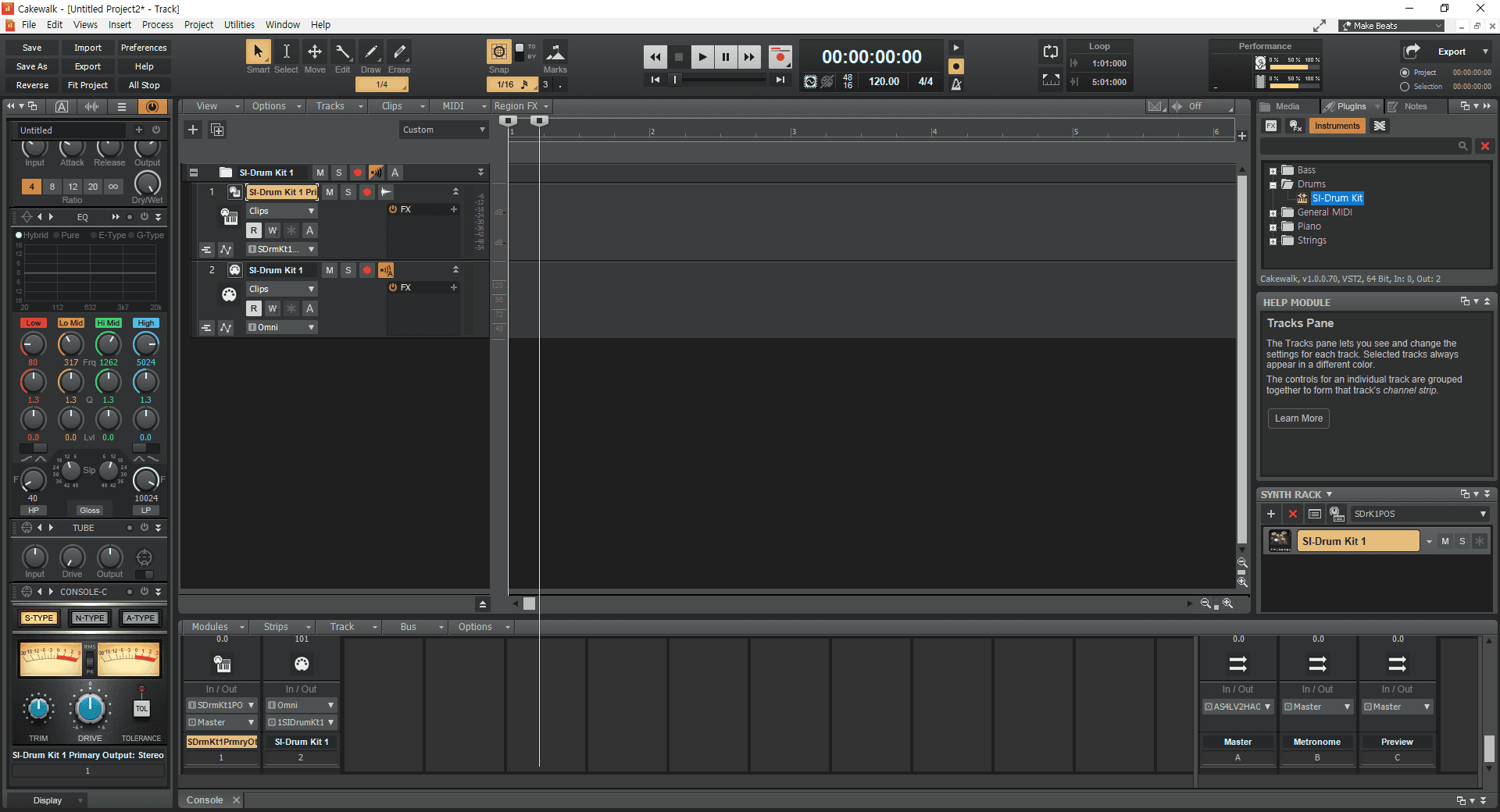Open the Omni input dropdown on track 2
Screen dimensions: 1500x812
[x=281, y=328]
